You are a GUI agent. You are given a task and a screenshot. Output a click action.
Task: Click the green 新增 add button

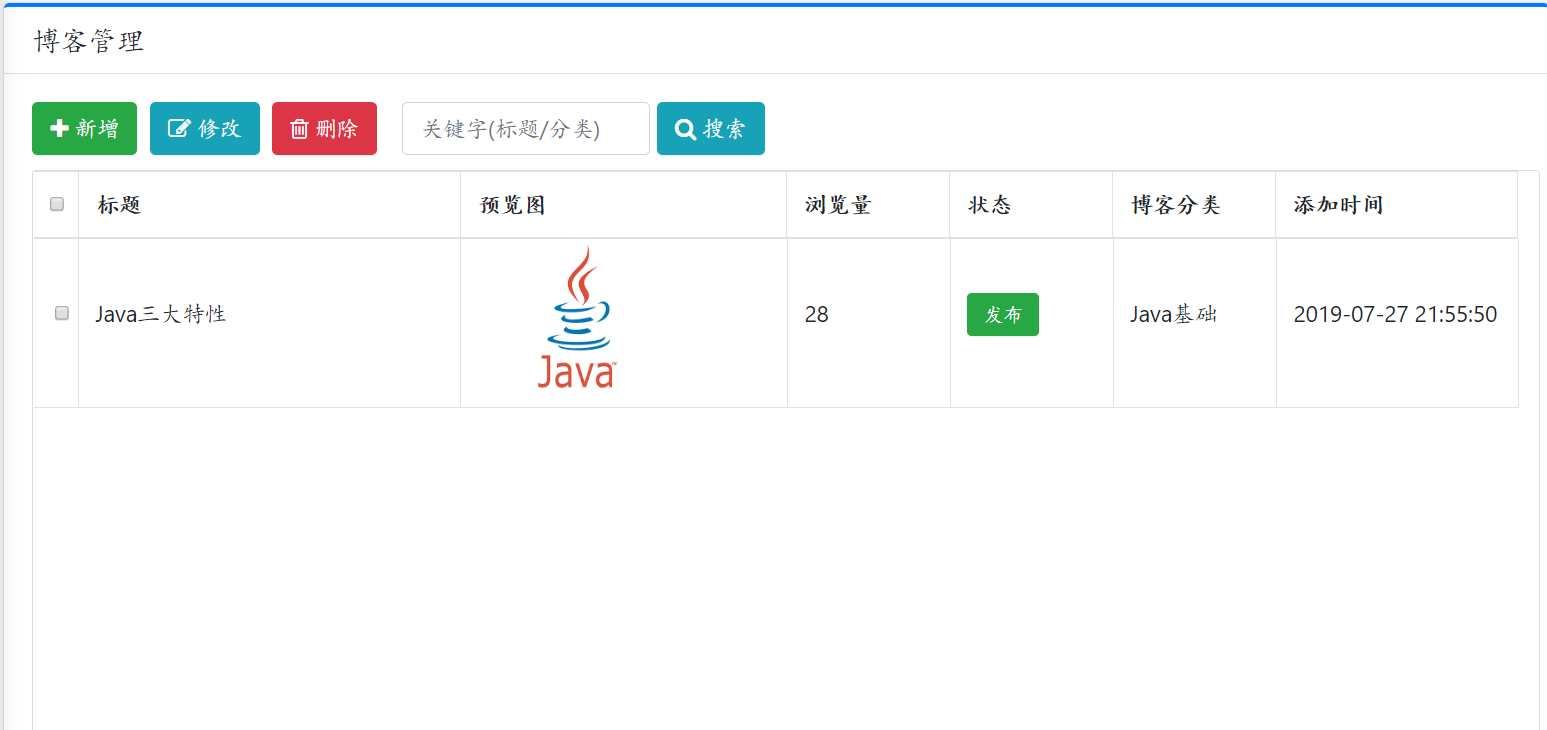coord(84,128)
